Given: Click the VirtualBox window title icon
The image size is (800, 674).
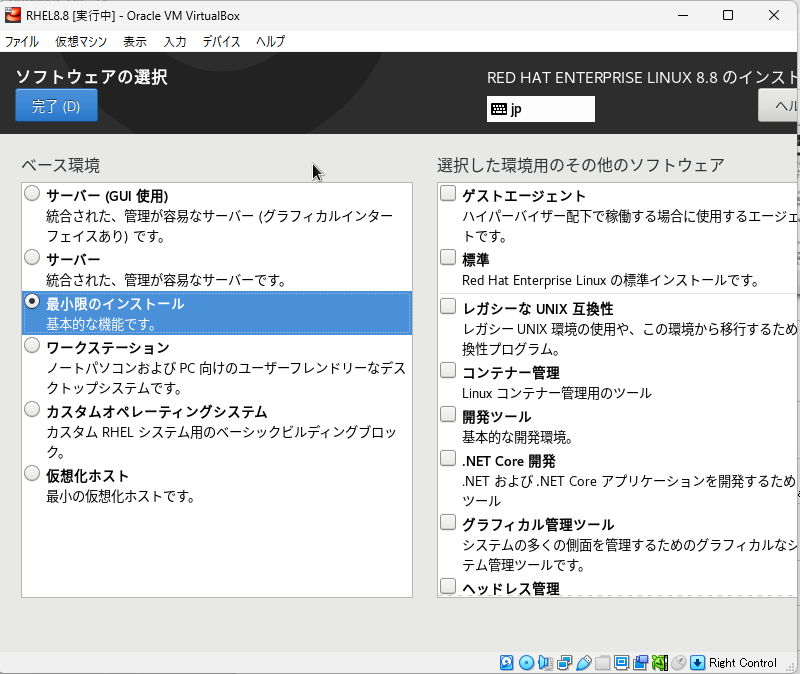Looking at the screenshot, I should [x=13, y=15].
